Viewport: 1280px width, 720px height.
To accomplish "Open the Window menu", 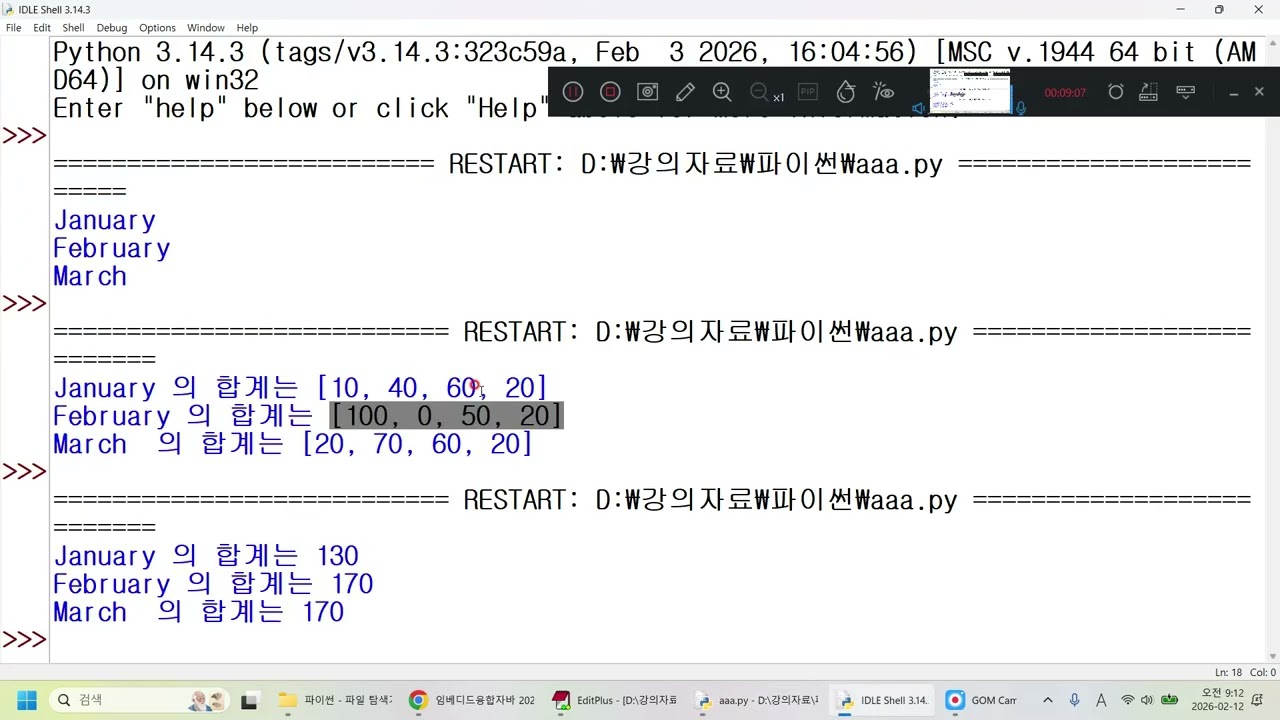I will coord(206,28).
